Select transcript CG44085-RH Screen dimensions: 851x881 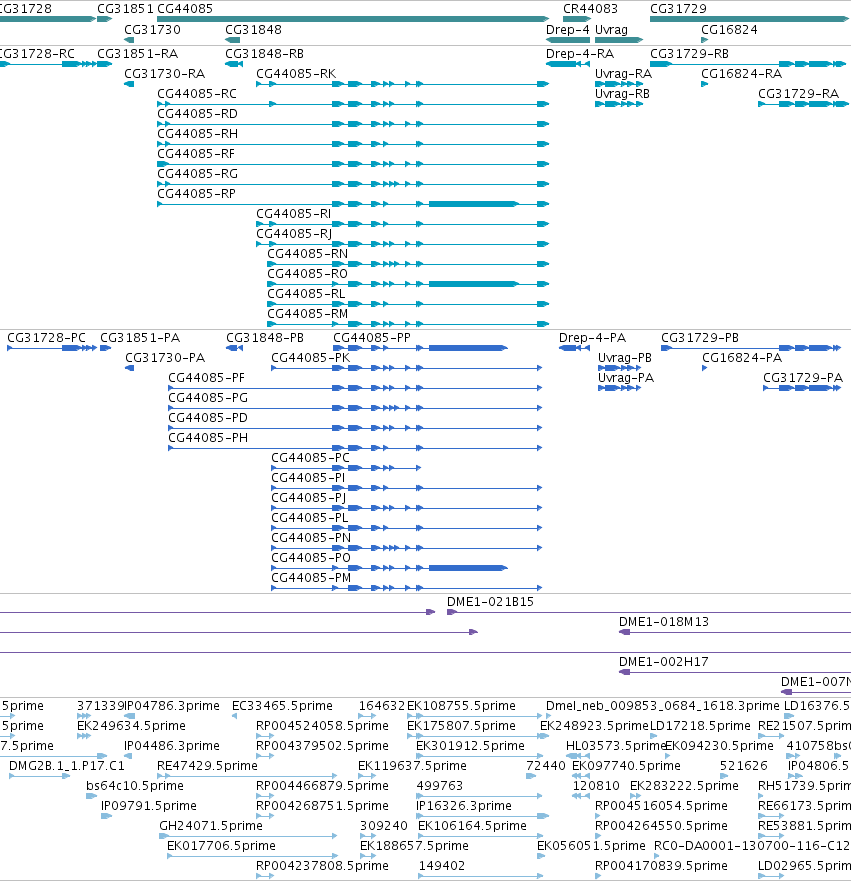(x=197, y=134)
